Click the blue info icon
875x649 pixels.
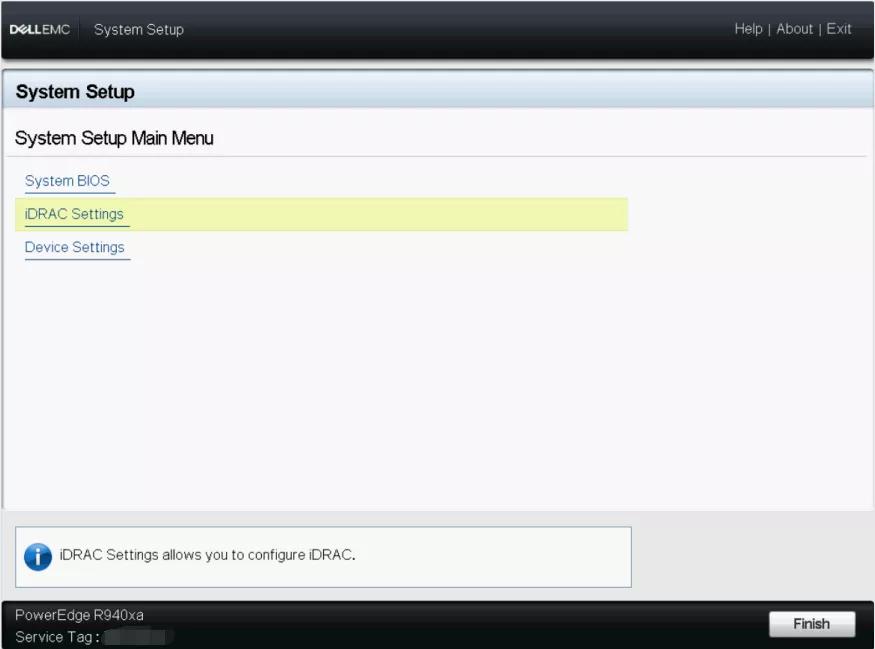38,556
